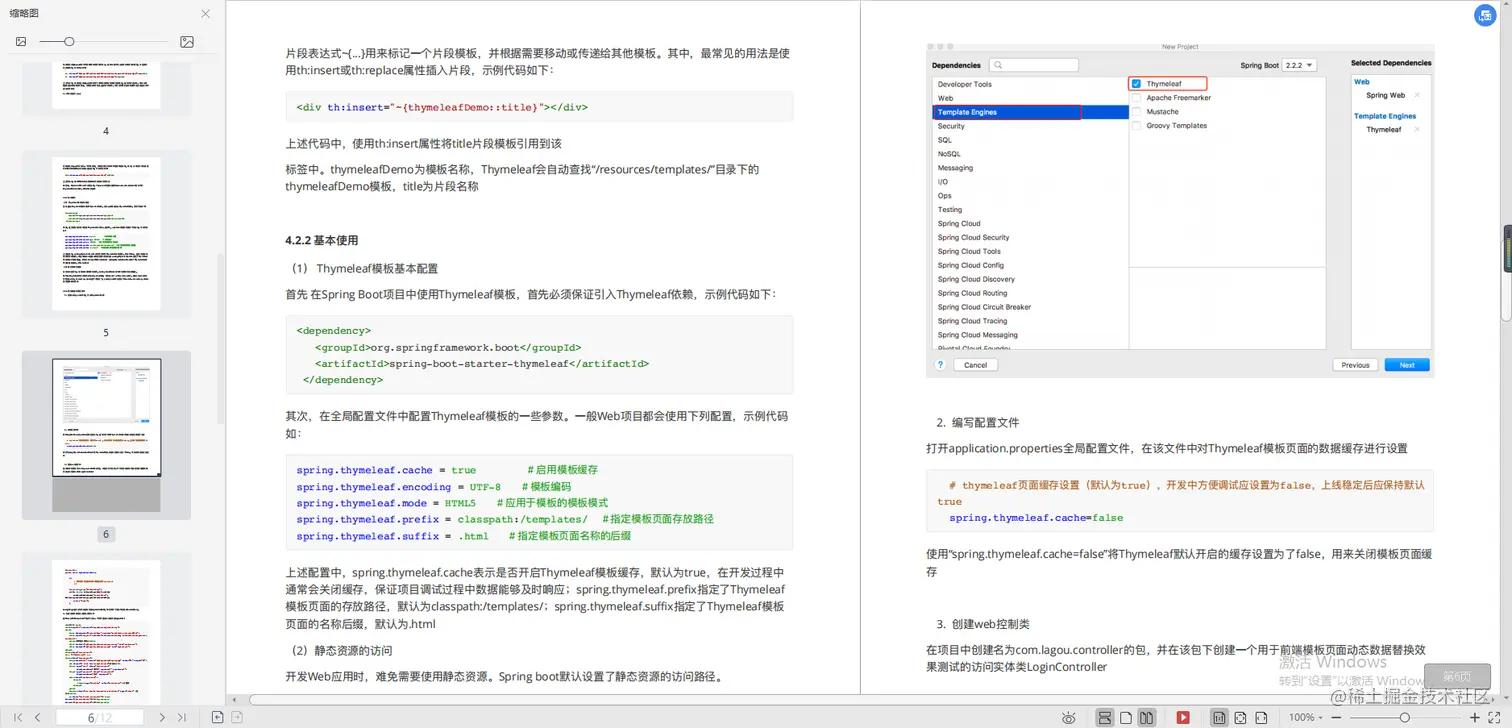Screen dimensions: 1512x728
Task: Zoom in with plus button
Action: (1474, 718)
